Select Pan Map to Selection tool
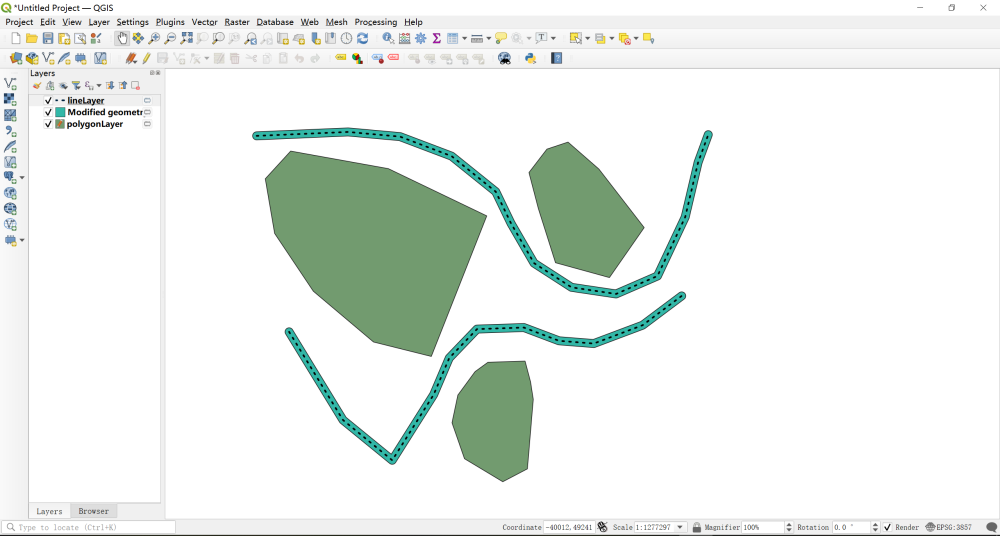Screen dimensions: 1000x536 click(138, 38)
